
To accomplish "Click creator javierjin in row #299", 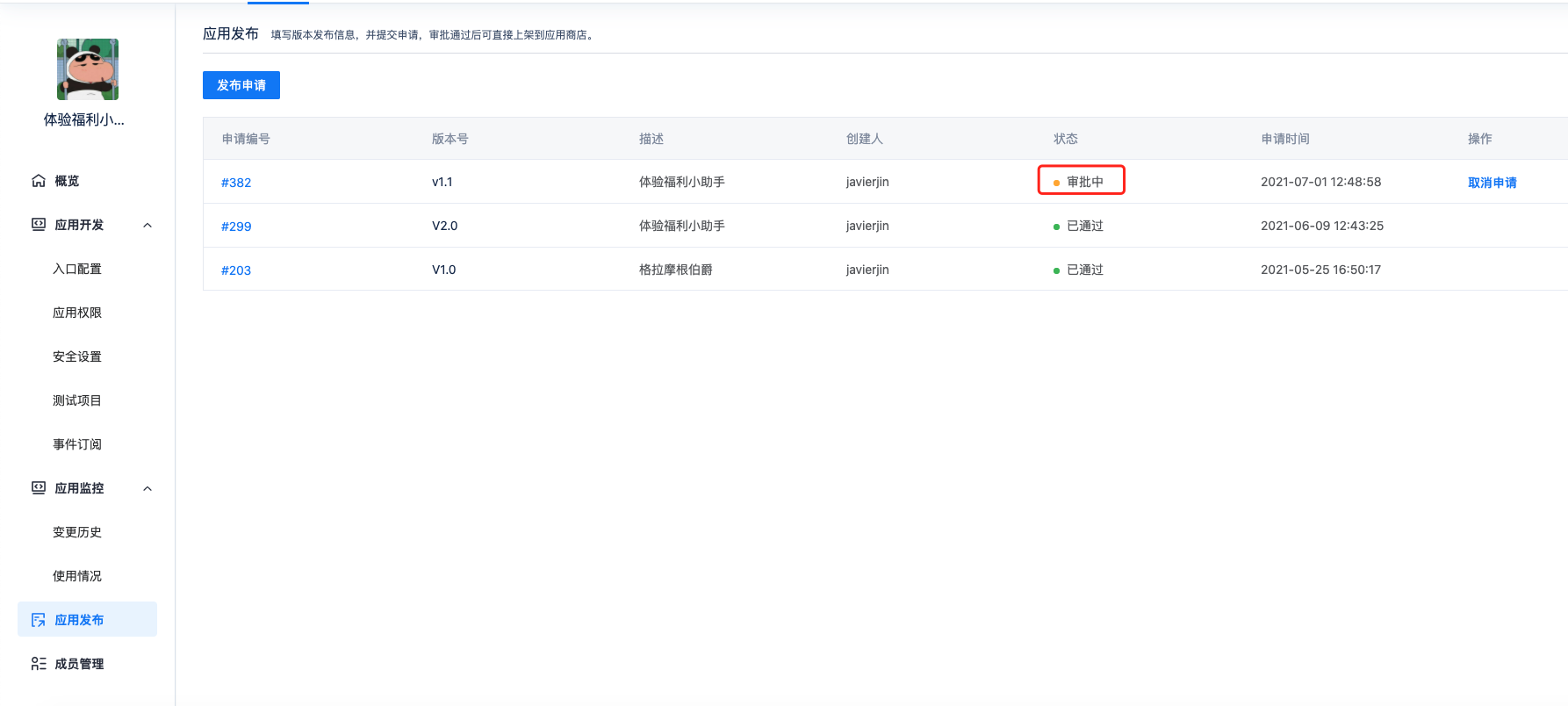I will pos(867,226).
